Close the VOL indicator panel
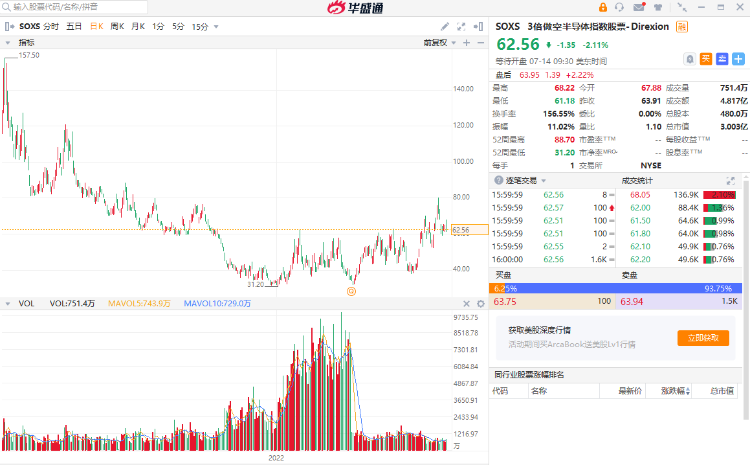The height and width of the screenshot is (465, 750). pyautogui.click(x=466, y=304)
